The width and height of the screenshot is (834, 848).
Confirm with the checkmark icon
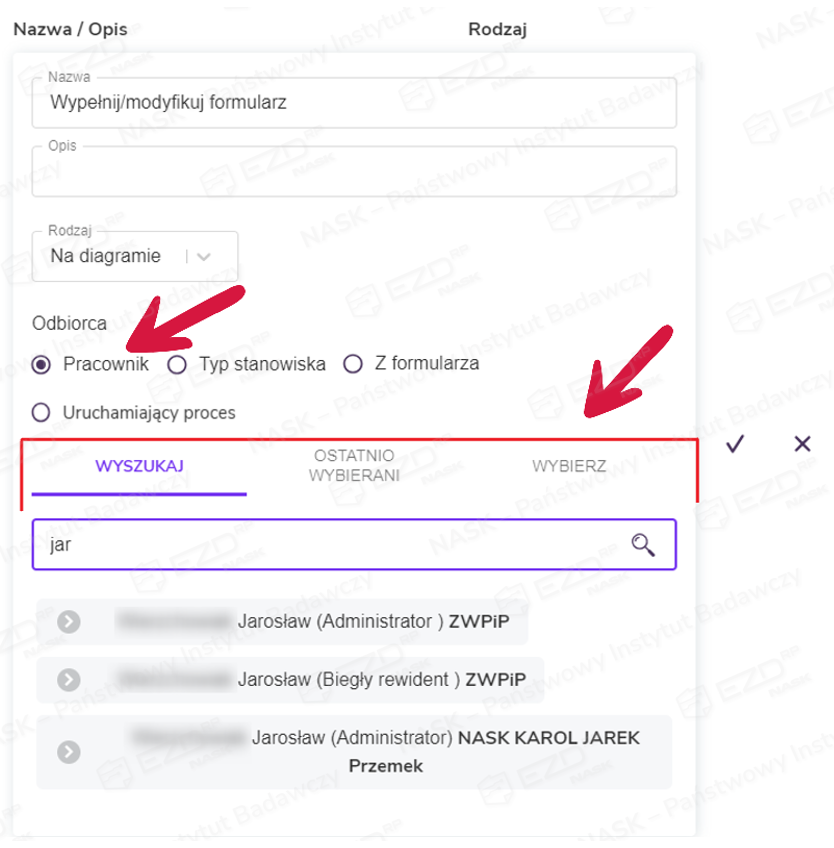tap(735, 444)
